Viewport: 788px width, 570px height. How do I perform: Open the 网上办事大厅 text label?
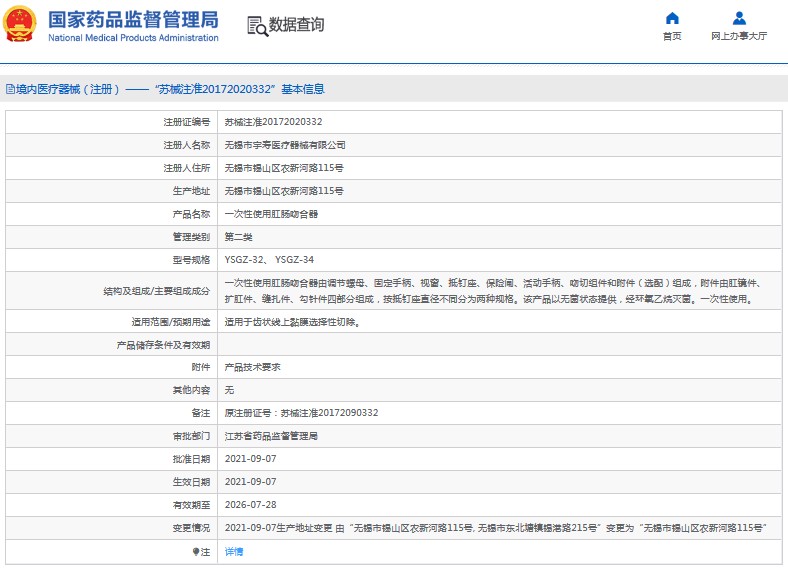pyautogui.click(x=739, y=36)
